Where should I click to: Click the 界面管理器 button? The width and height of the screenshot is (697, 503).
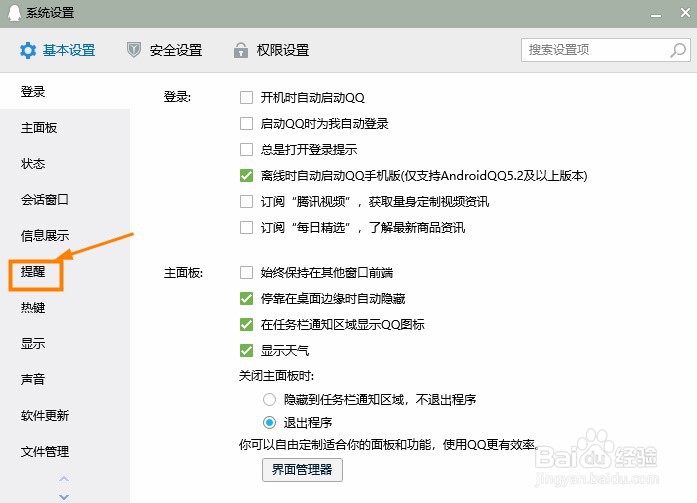[302, 470]
